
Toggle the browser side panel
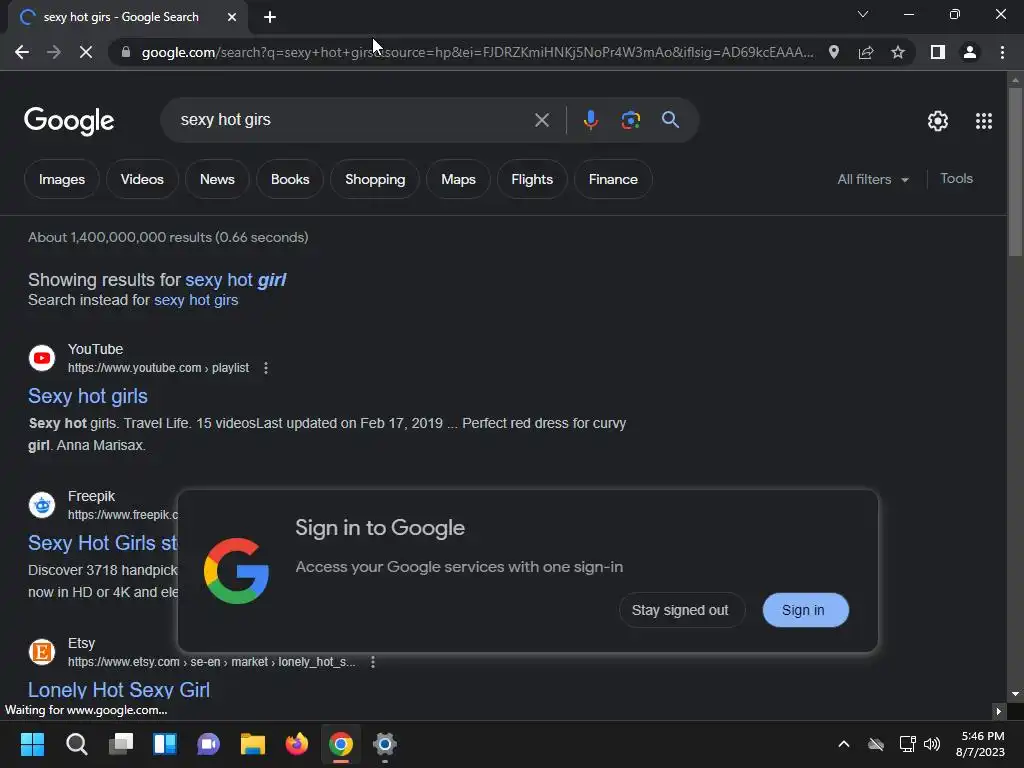coord(938,52)
